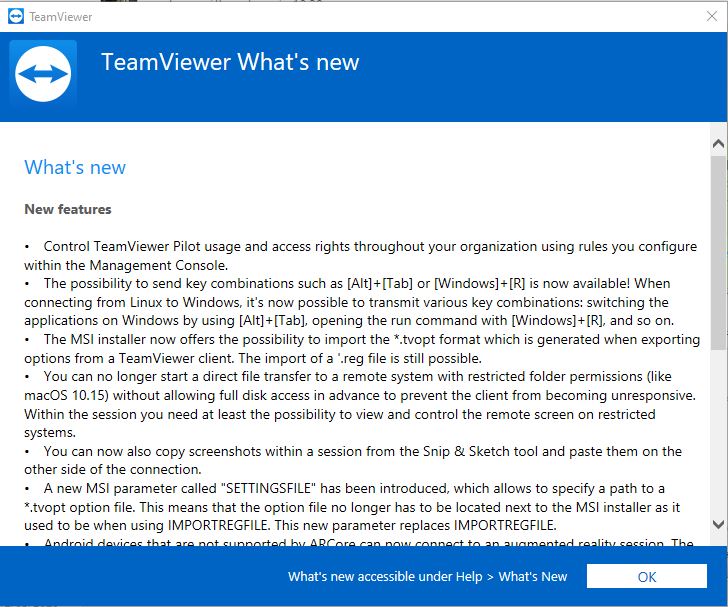Click the "TeamViewer" window title text
Viewport: 728px width, 607px height.
60,16
